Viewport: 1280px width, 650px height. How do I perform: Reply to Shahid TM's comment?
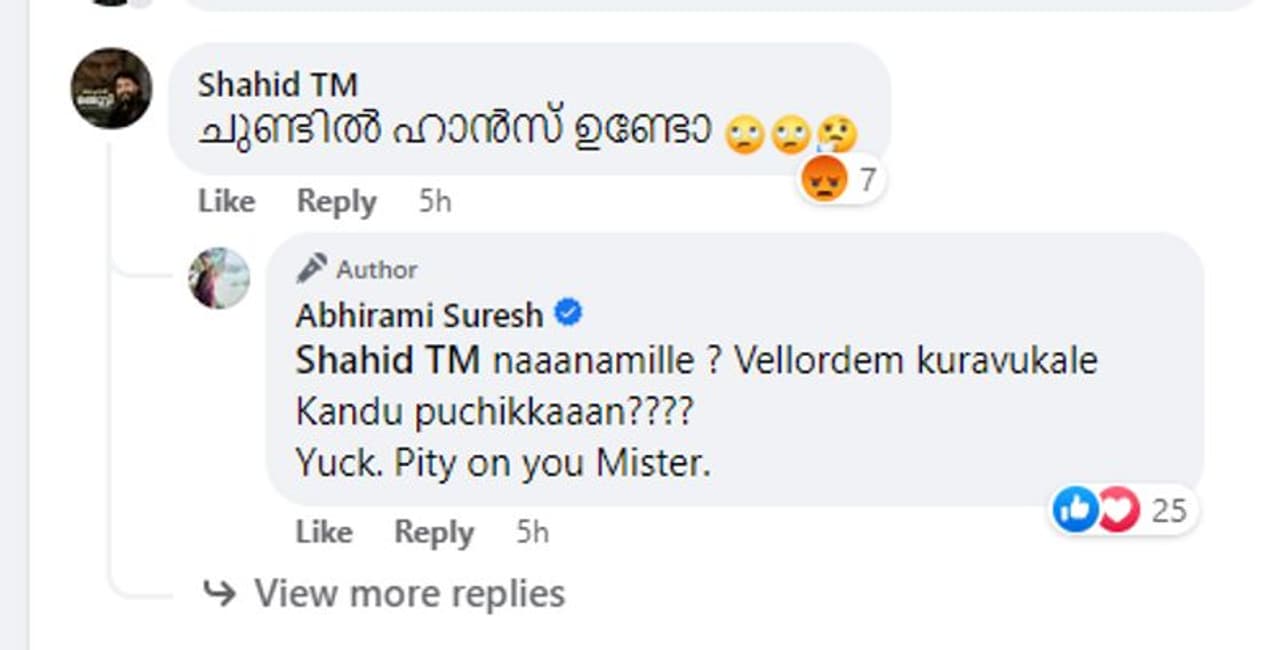point(336,202)
